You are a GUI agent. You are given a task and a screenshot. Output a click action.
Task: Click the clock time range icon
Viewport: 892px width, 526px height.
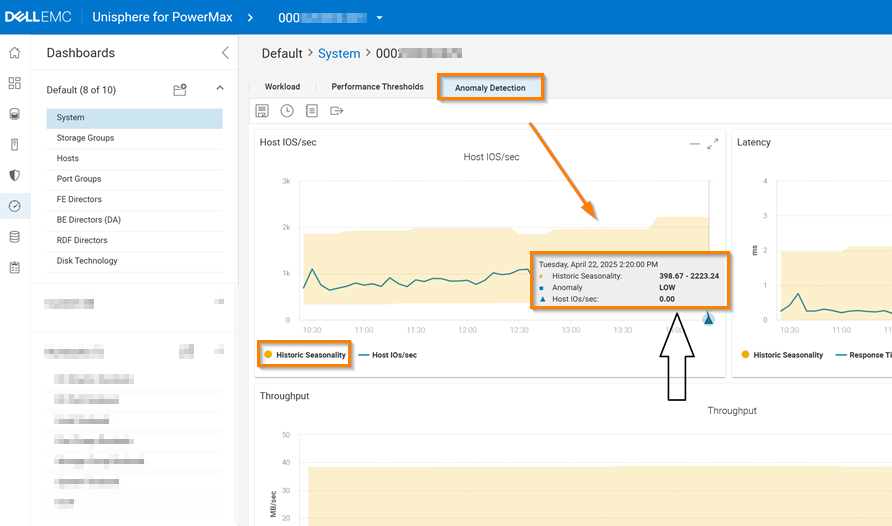(x=287, y=111)
